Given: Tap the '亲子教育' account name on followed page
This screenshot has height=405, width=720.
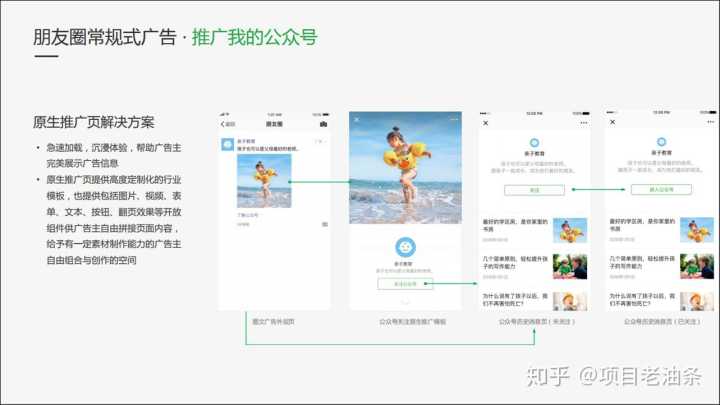Looking at the screenshot, I should (x=661, y=153).
